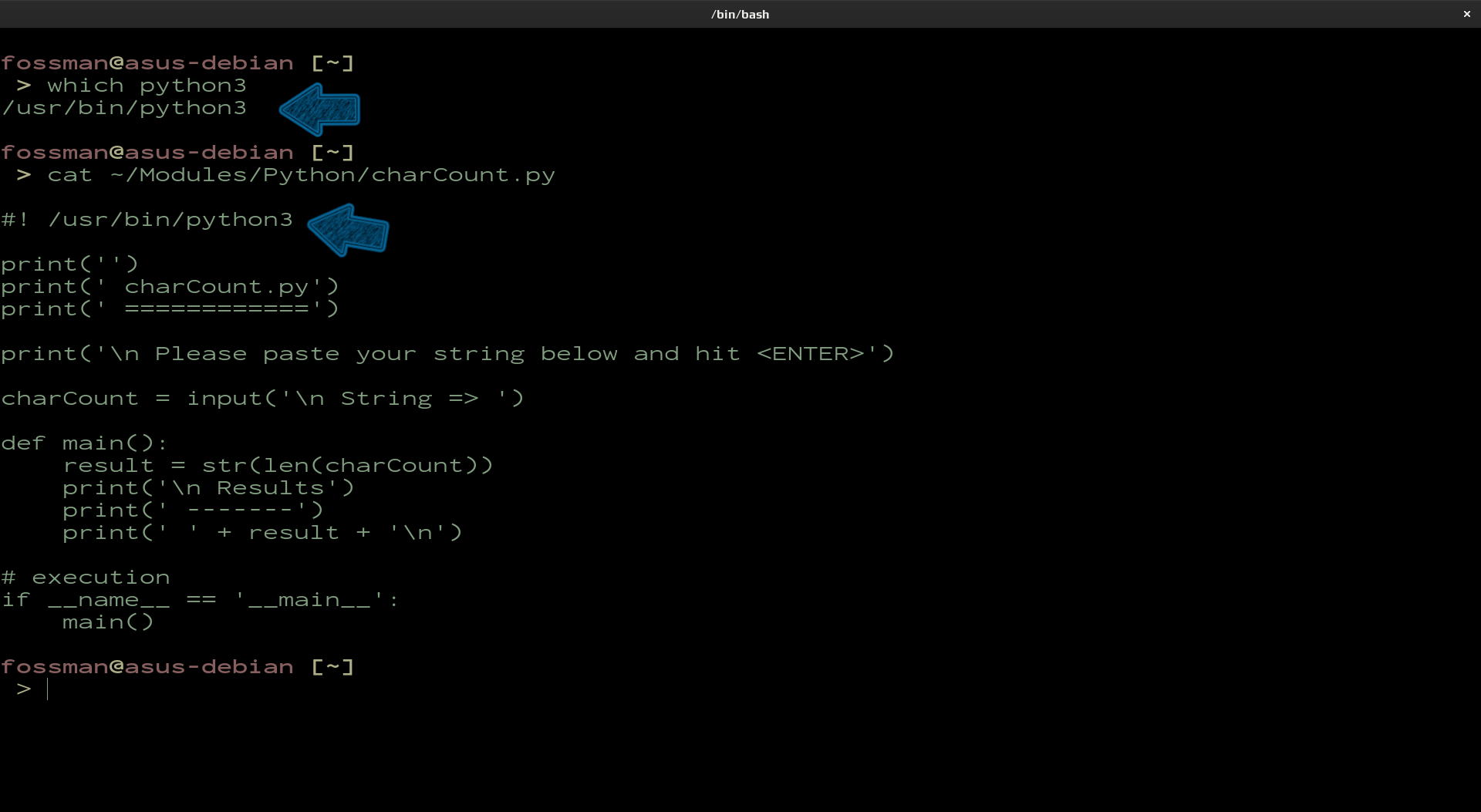Viewport: 1481px width, 812px height.
Task: Click the 'Please paste your string' print line
Action: [x=447, y=354]
